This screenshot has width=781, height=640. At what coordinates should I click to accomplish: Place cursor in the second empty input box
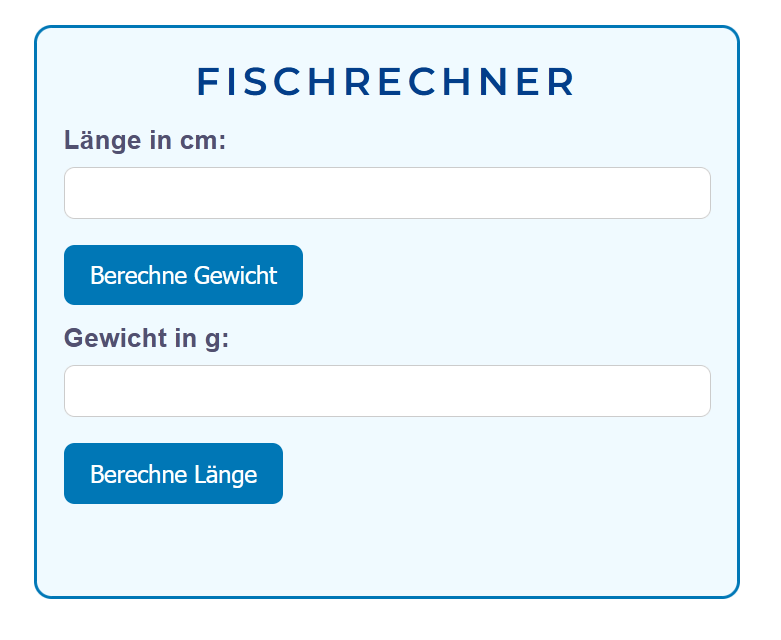pos(387,391)
